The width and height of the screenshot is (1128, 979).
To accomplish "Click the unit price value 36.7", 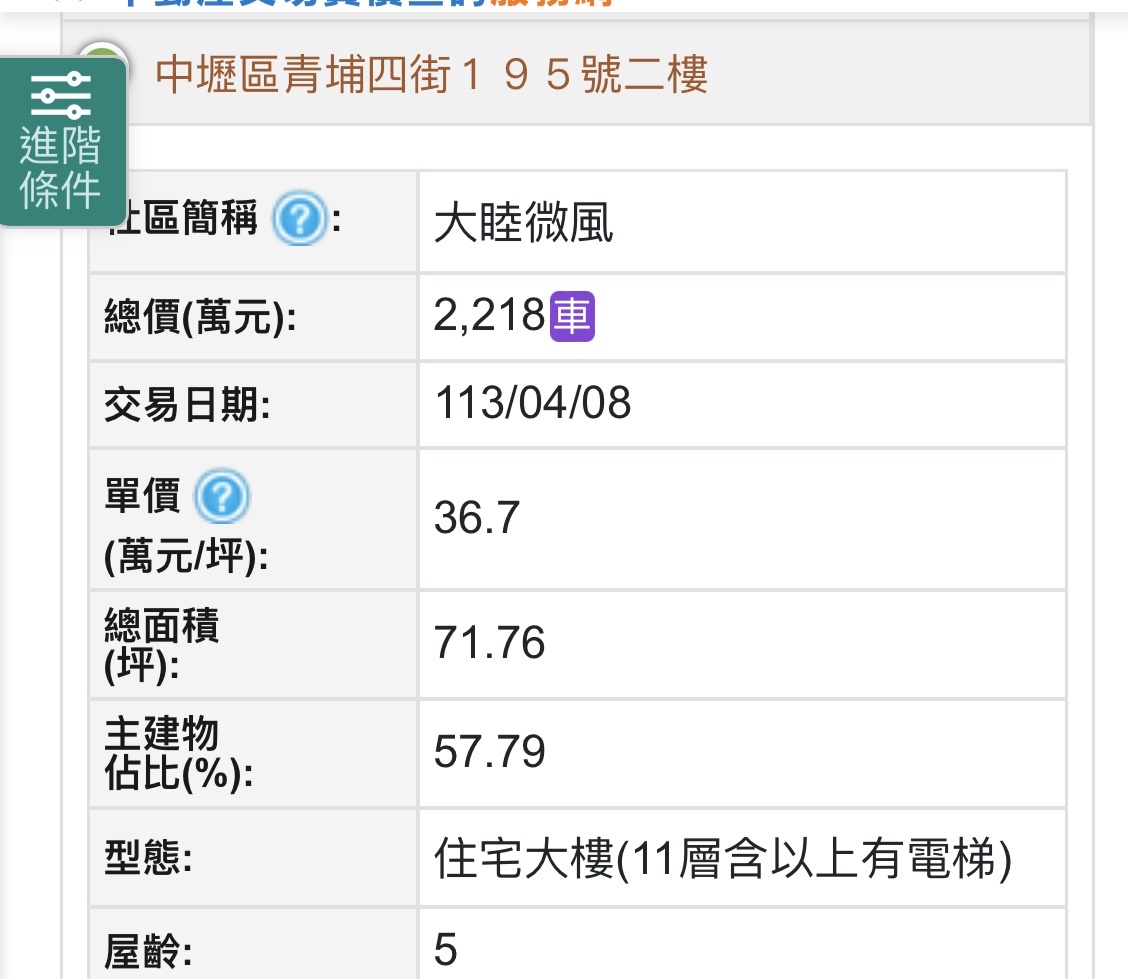I will click(477, 518).
